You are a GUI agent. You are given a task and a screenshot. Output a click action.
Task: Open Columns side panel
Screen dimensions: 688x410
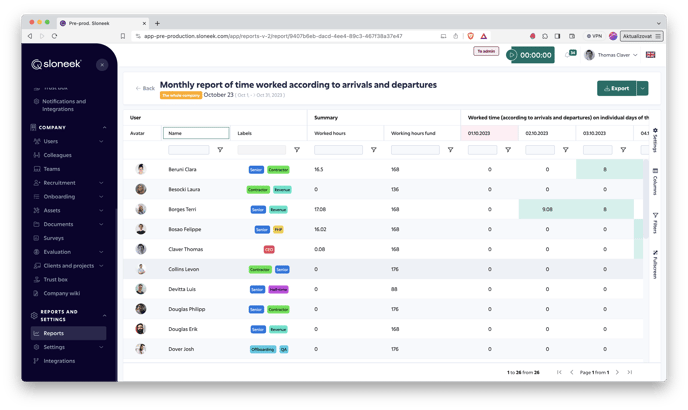(655, 181)
